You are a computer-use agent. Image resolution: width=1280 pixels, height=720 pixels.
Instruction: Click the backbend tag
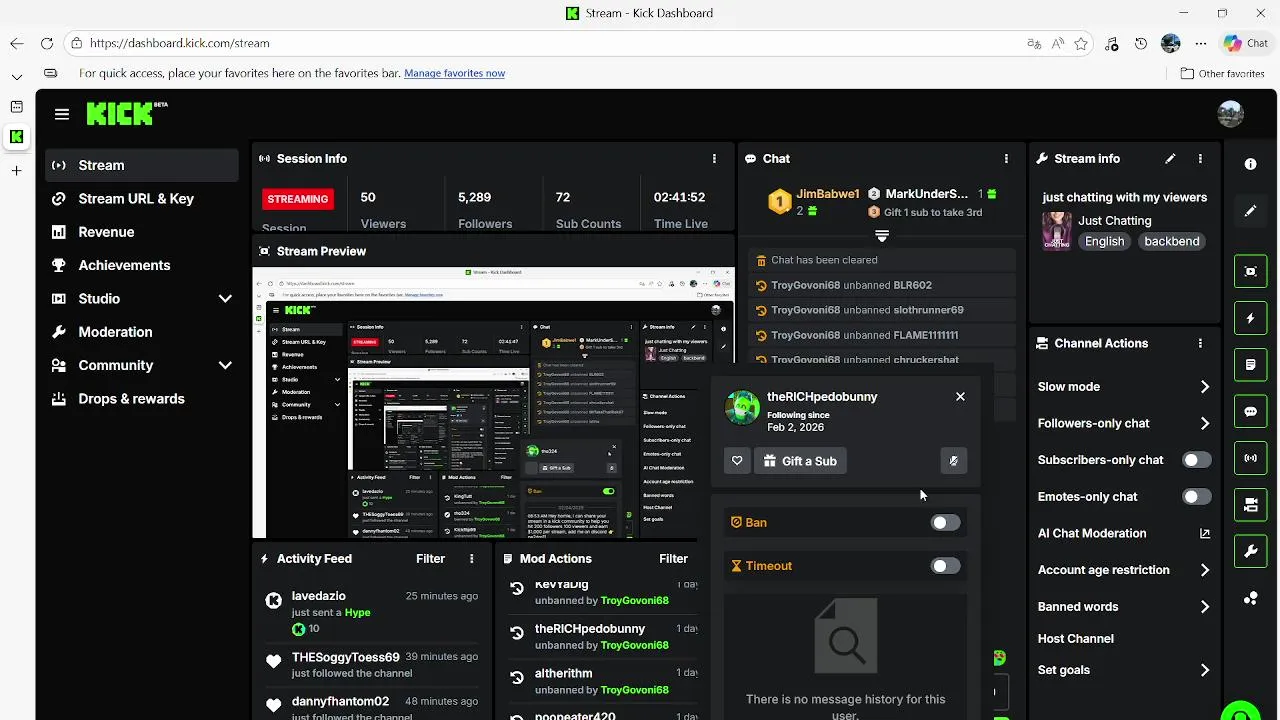pos(1171,241)
